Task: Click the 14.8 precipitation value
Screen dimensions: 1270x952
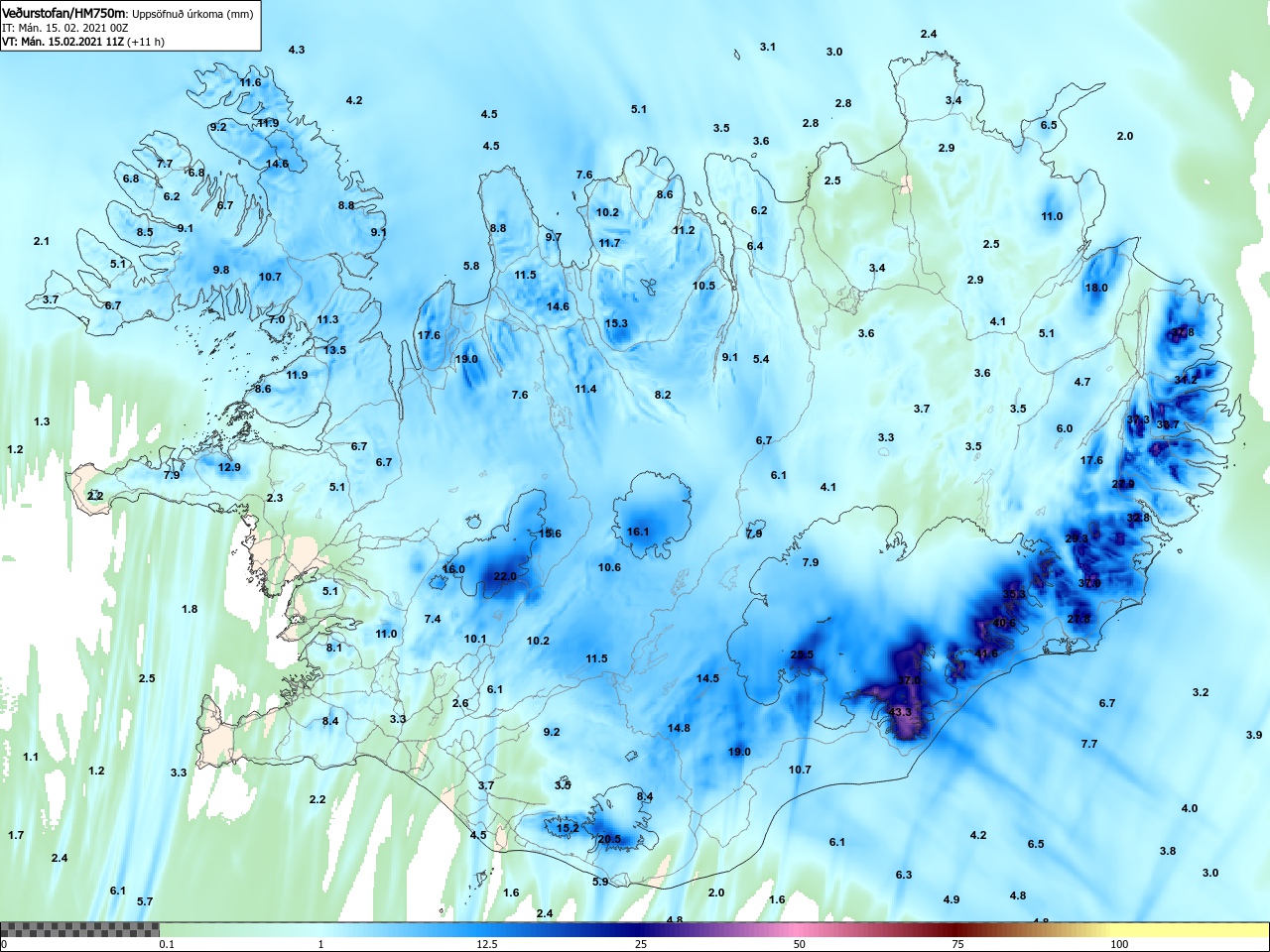Action: [679, 728]
